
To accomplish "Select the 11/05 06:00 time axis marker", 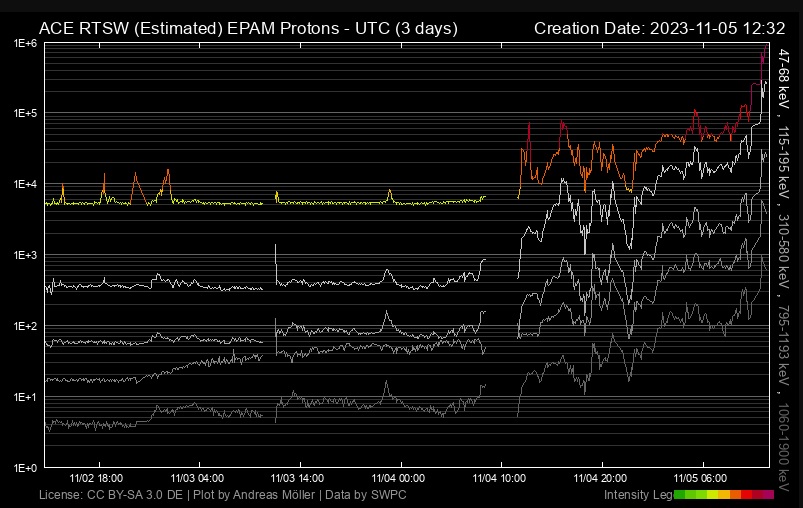I will (x=702, y=479).
